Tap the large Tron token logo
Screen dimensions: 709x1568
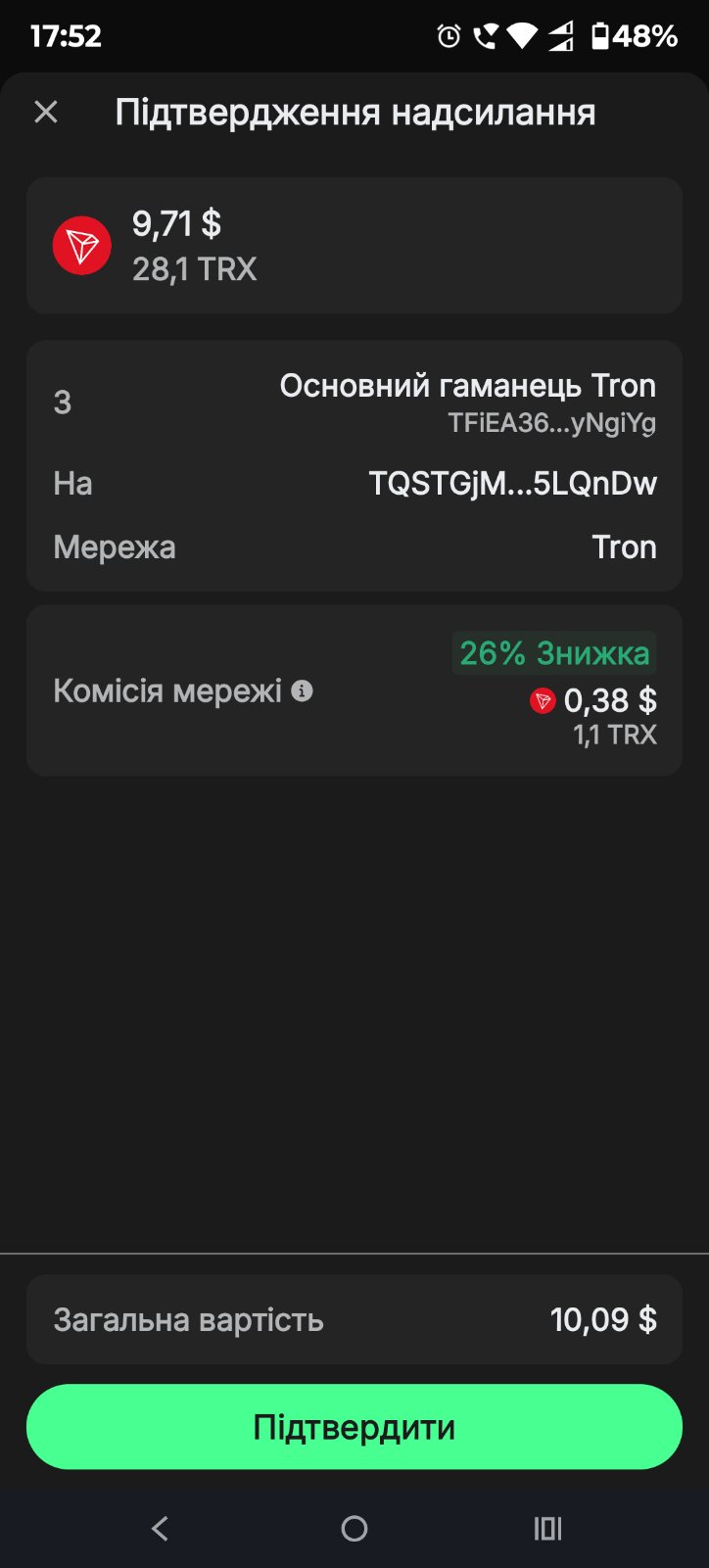[x=81, y=246]
